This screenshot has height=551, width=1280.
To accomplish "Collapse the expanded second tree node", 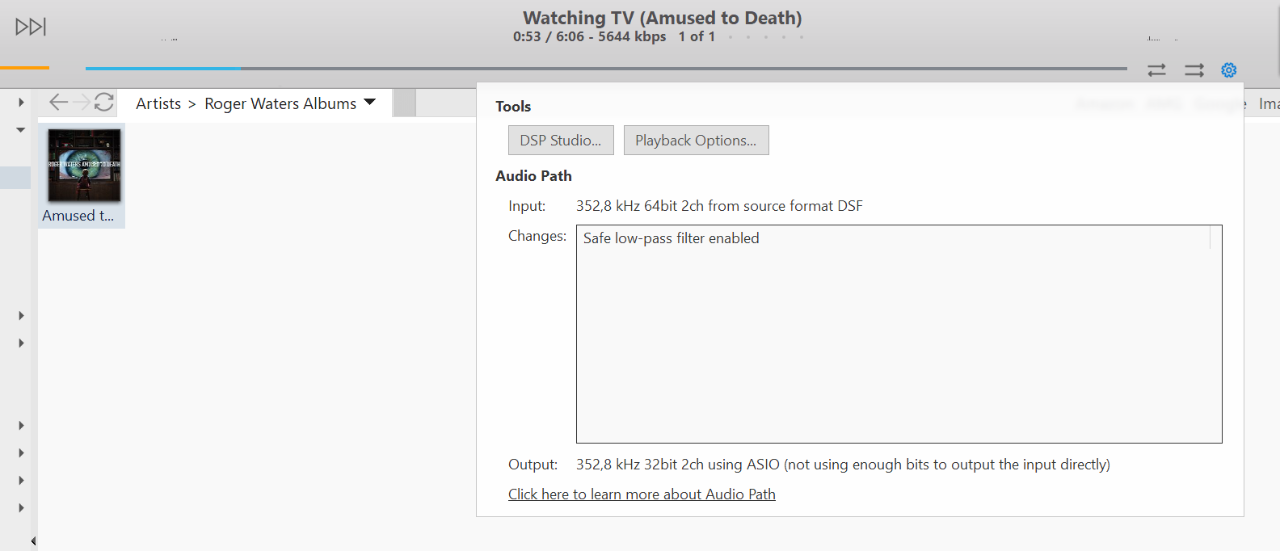I will pos(21,130).
